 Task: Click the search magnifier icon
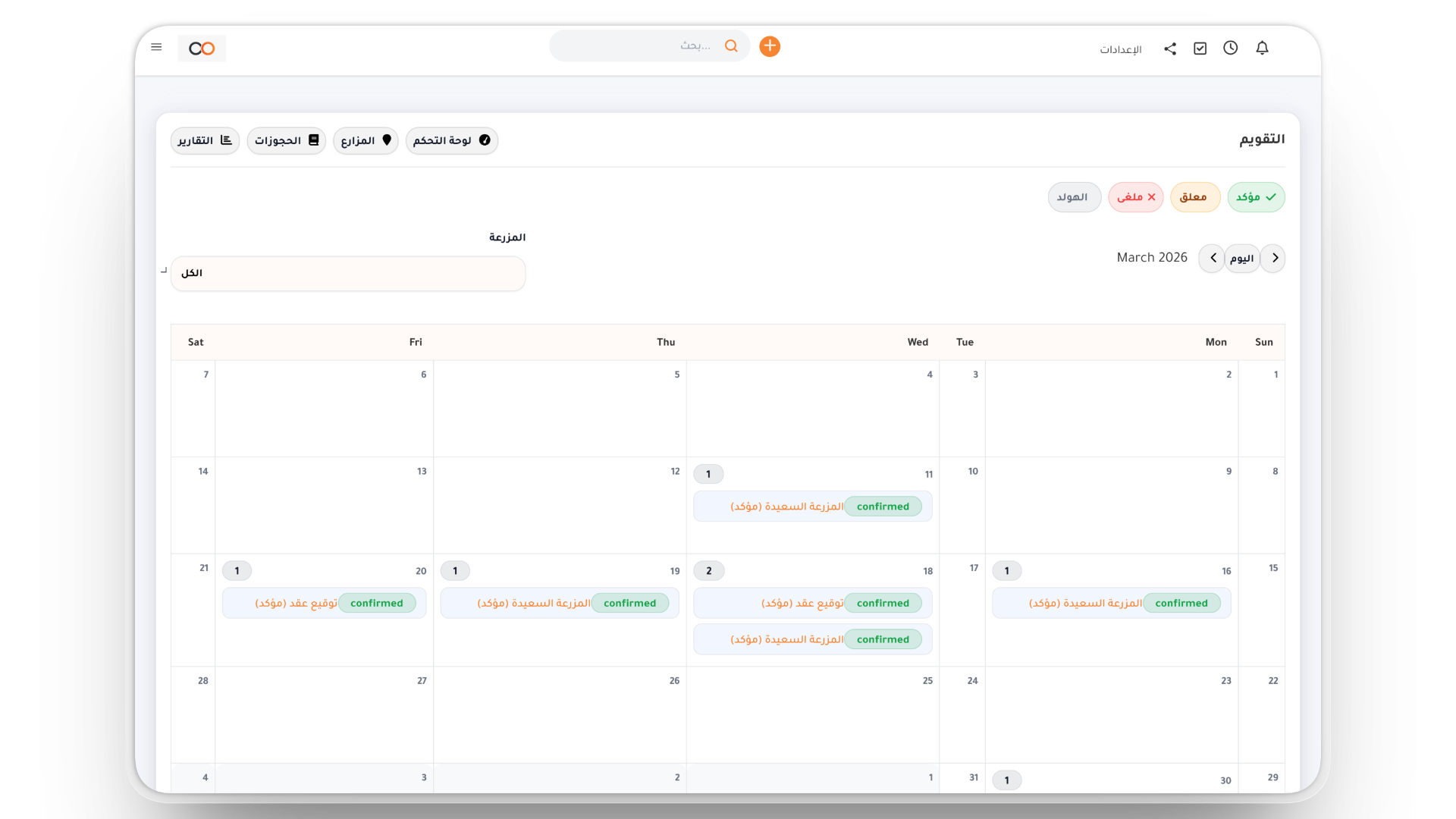[x=731, y=46]
